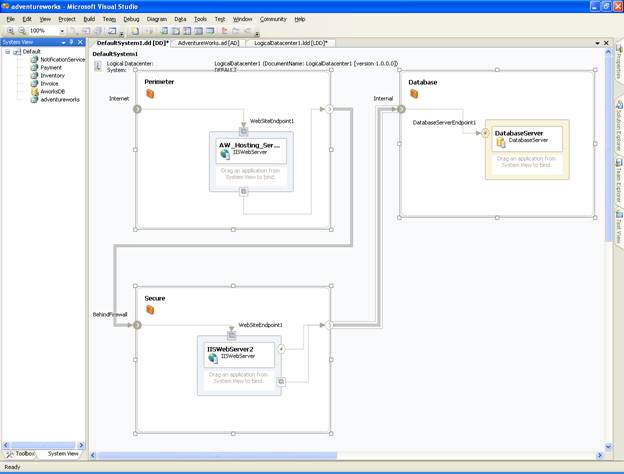Select the AW_Hosting_Ser server box title
Image resolution: width=624 pixels, height=474 pixels.
click(250, 145)
